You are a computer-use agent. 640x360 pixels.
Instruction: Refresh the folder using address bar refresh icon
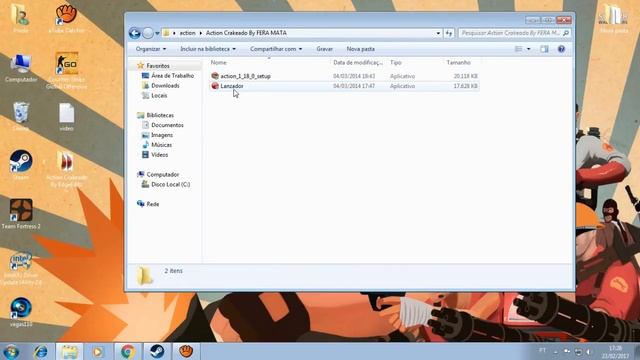pyautogui.click(x=449, y=33)
